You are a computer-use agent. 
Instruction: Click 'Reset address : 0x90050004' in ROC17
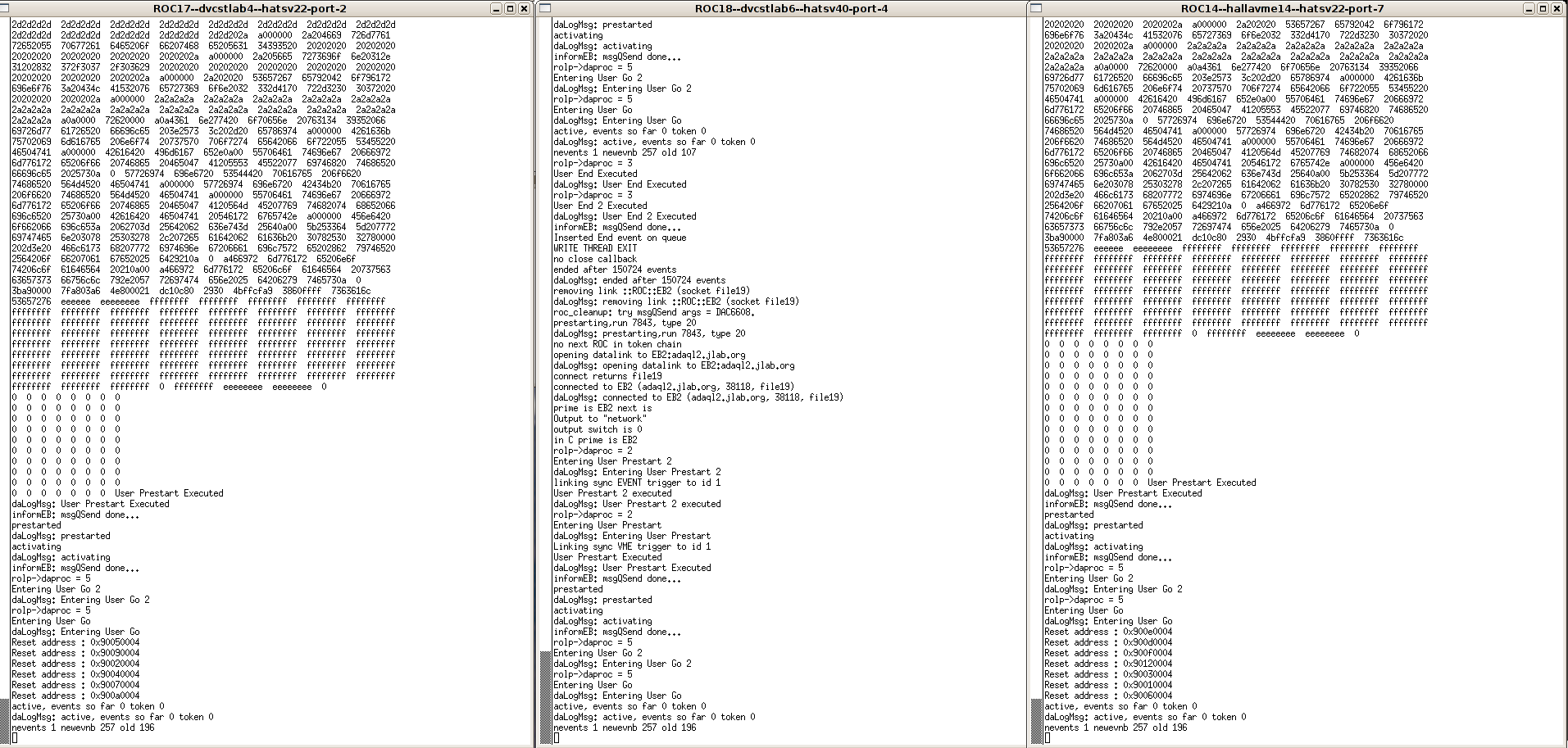click(x=75, y=642)
